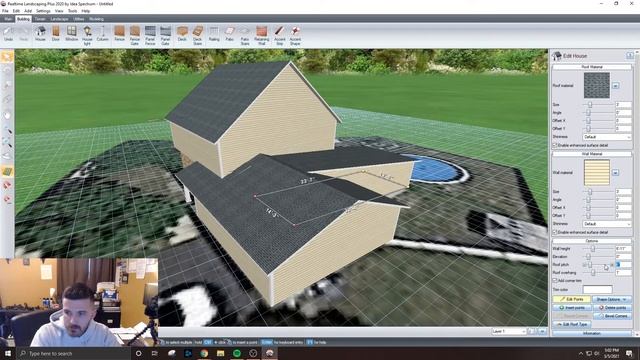Click the Roof overhang slider
Viewport: 640px width, 360px height.
598,272
